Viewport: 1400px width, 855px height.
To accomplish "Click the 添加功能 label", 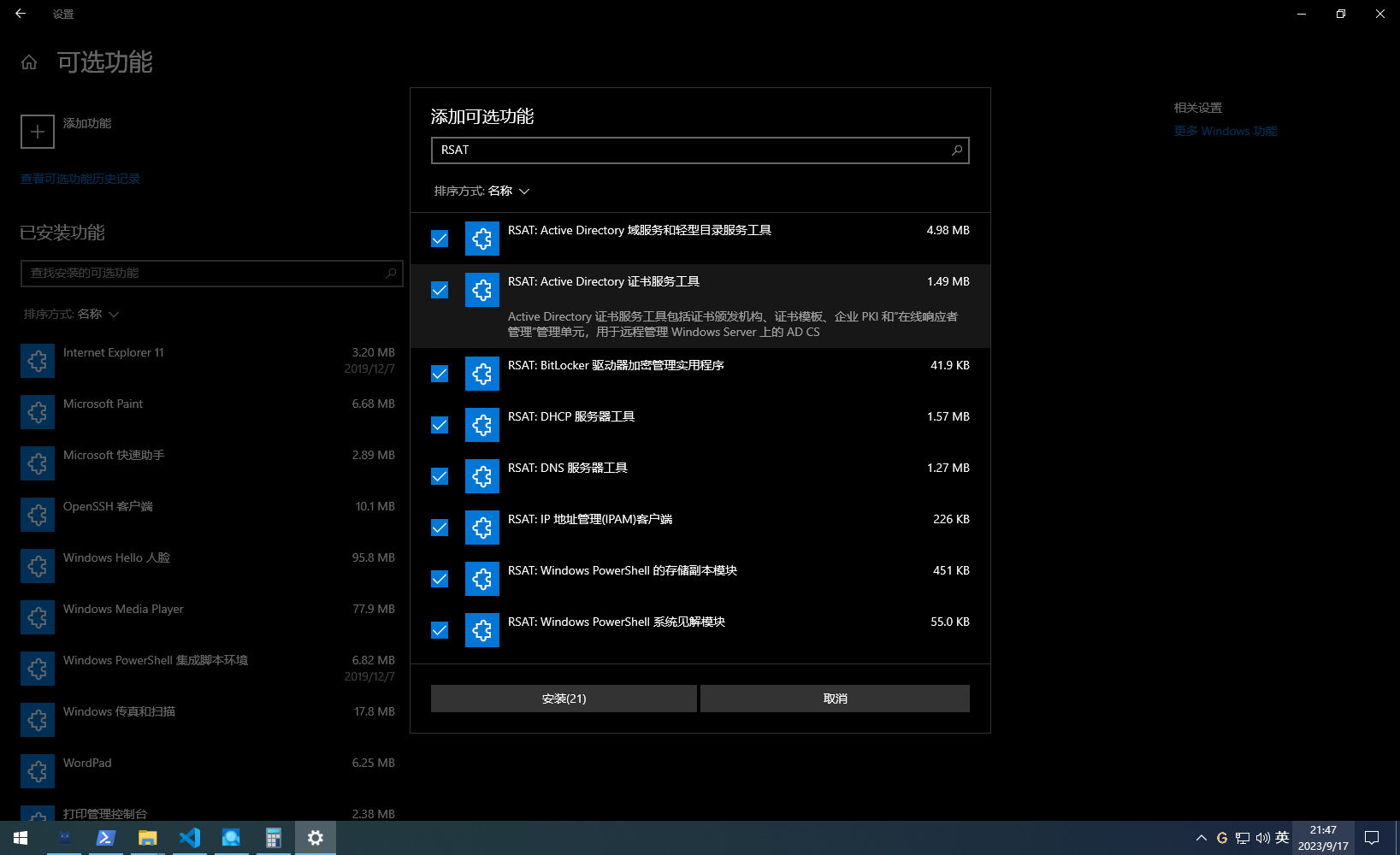I will tap(87, 123).
